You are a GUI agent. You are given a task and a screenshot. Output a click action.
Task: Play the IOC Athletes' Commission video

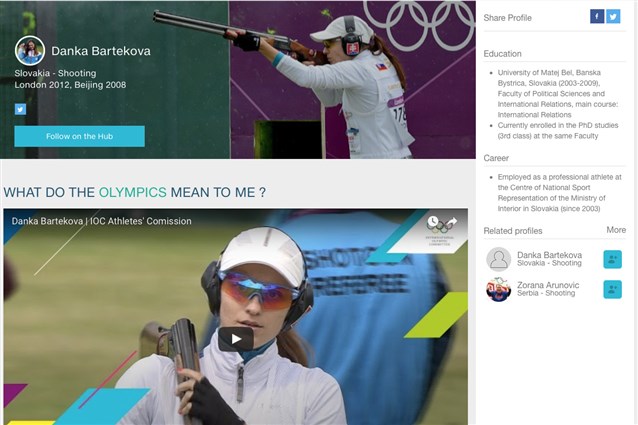(x=236, y=339)
